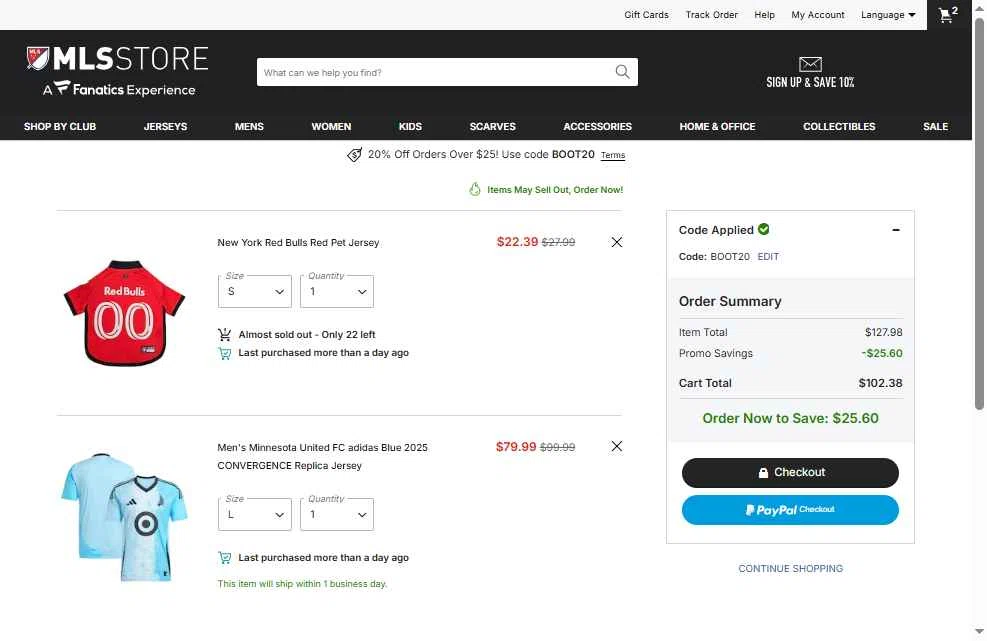
Task: Click the $79.99 sale price
Action: (x=516, y=446)
